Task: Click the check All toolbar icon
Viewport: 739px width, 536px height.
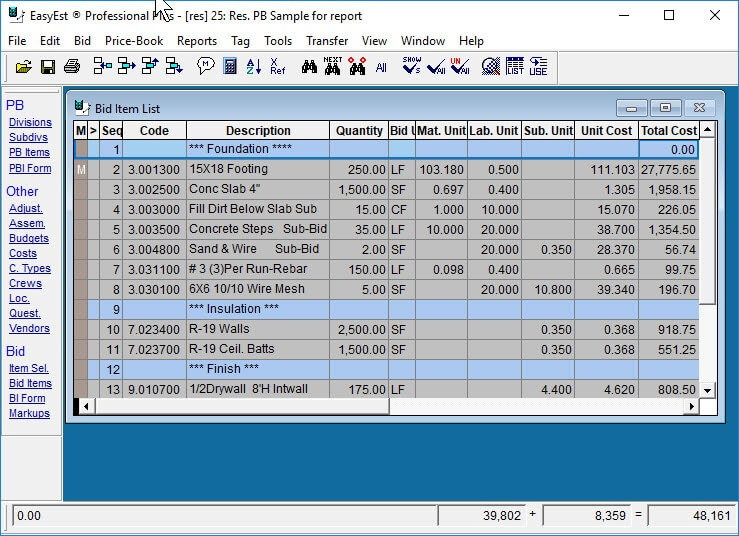Action: 436,66
